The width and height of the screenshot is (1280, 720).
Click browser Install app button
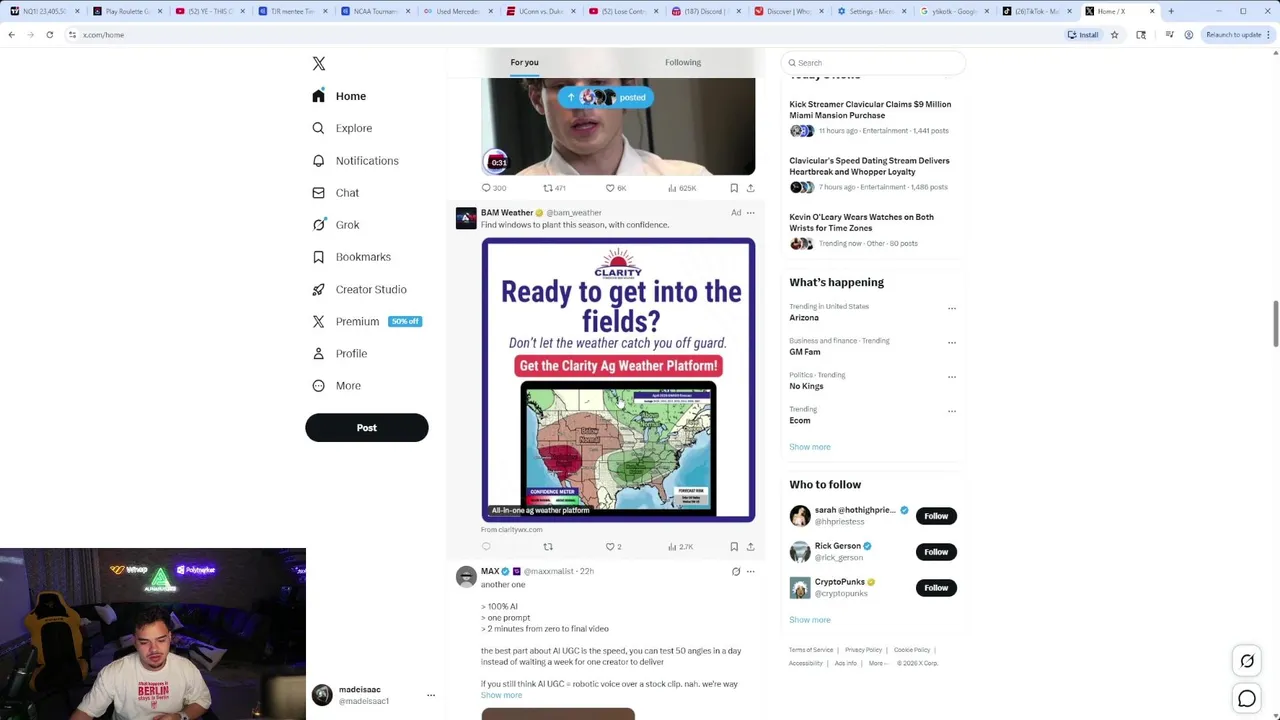coord(1083,35)
